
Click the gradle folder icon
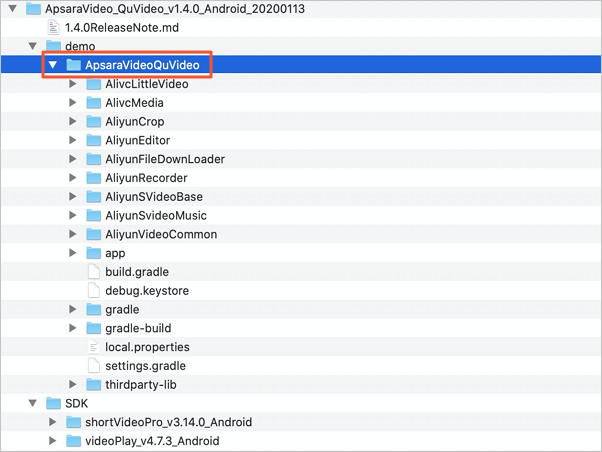tap(93, 309)
